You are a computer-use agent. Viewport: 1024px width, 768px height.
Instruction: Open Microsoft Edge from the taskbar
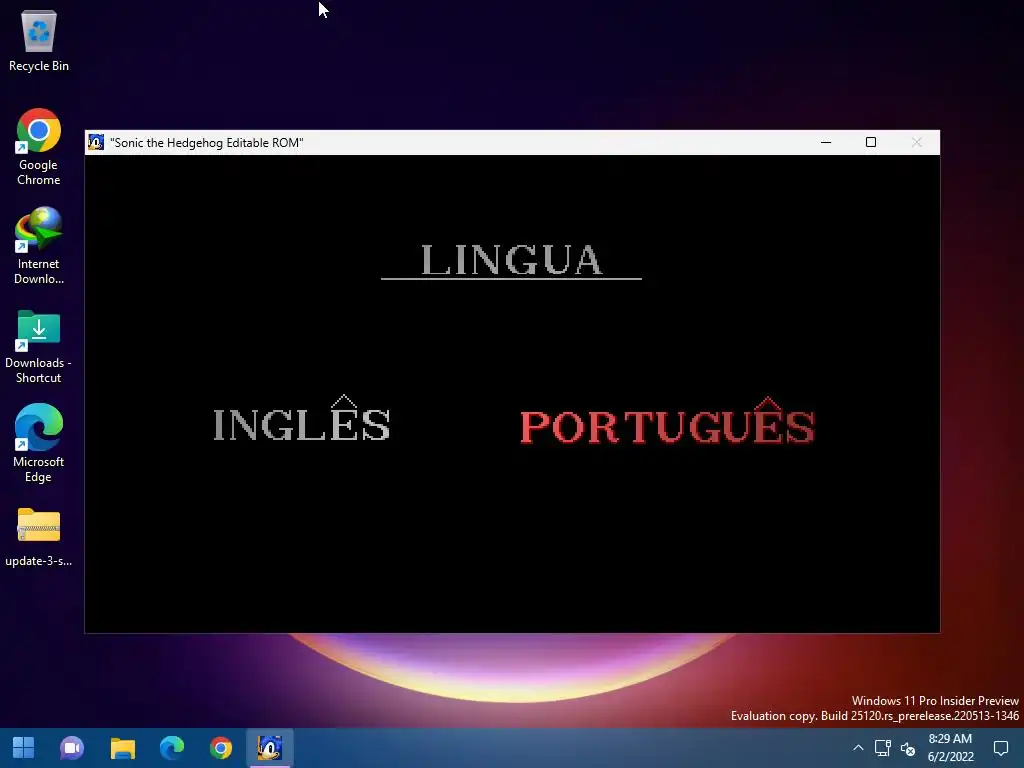click(x=172, y=748)
